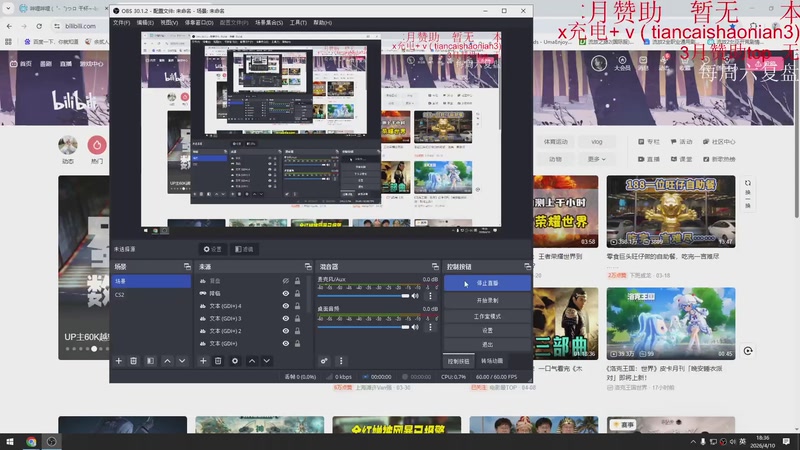Enable 工作室模式 in controls
The height and width of the screenshot is (450, 800).
[487, 316]
